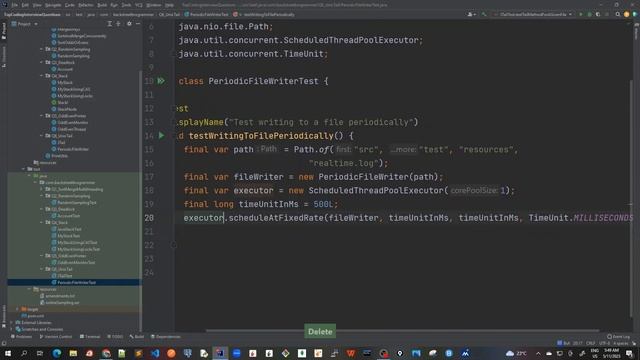
Task: Collapse the Q4_Stack main package
Action: click(x=41, y=76)
